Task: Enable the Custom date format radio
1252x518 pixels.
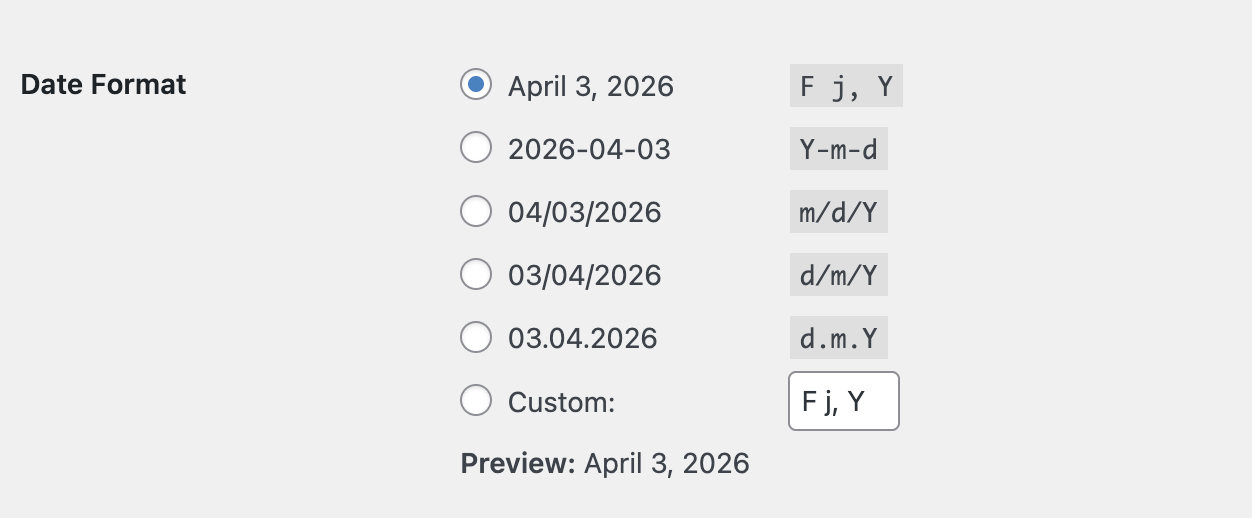Action: 476,401
